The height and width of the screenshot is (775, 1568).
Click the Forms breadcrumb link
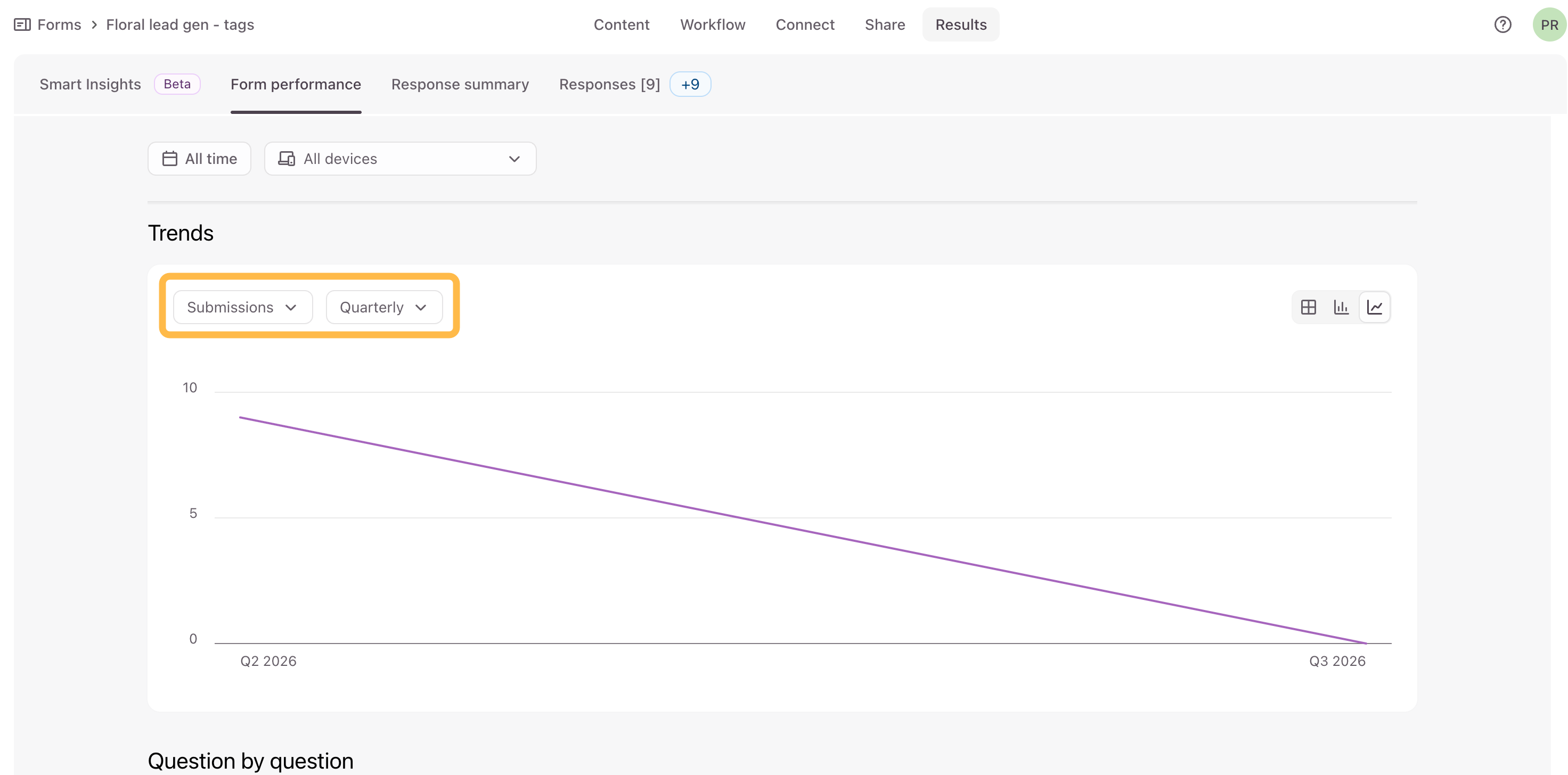59,25
